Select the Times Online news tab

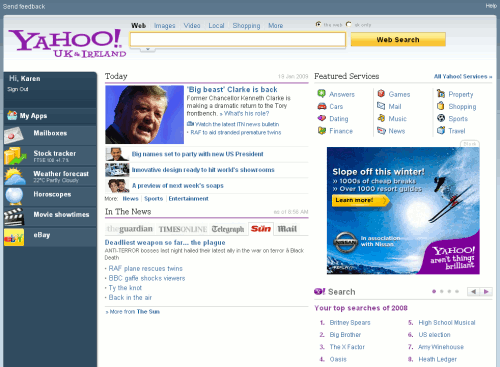183,229
